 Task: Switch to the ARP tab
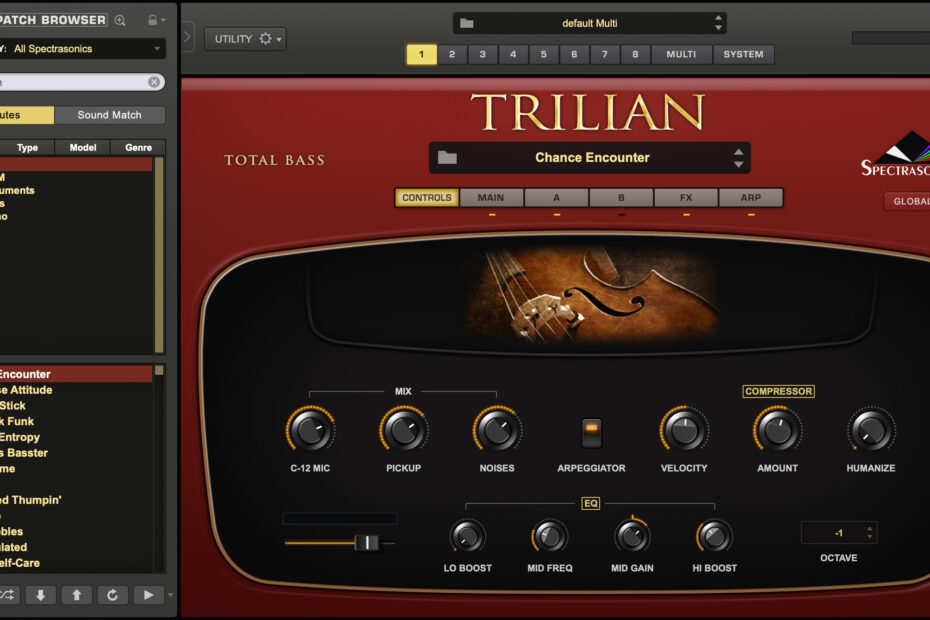tap(751, 198)
